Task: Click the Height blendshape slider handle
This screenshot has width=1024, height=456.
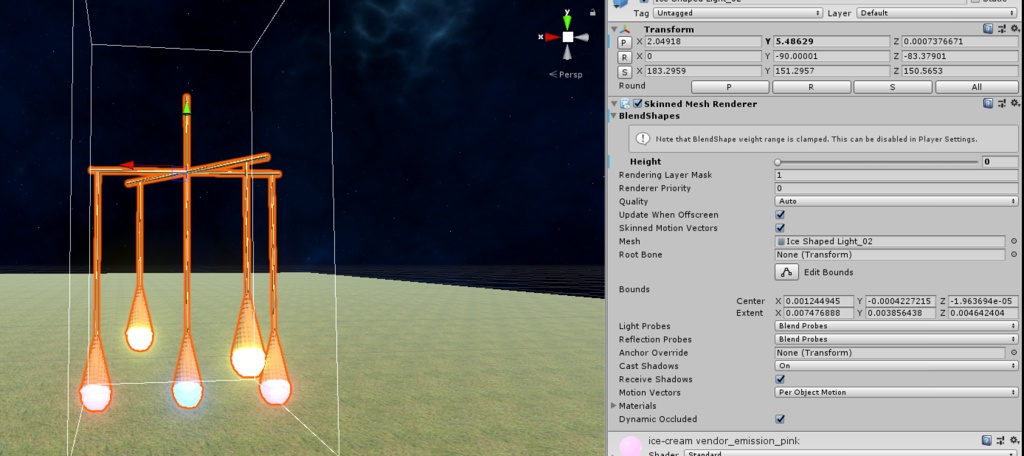Action: click(x=778, y=162)
